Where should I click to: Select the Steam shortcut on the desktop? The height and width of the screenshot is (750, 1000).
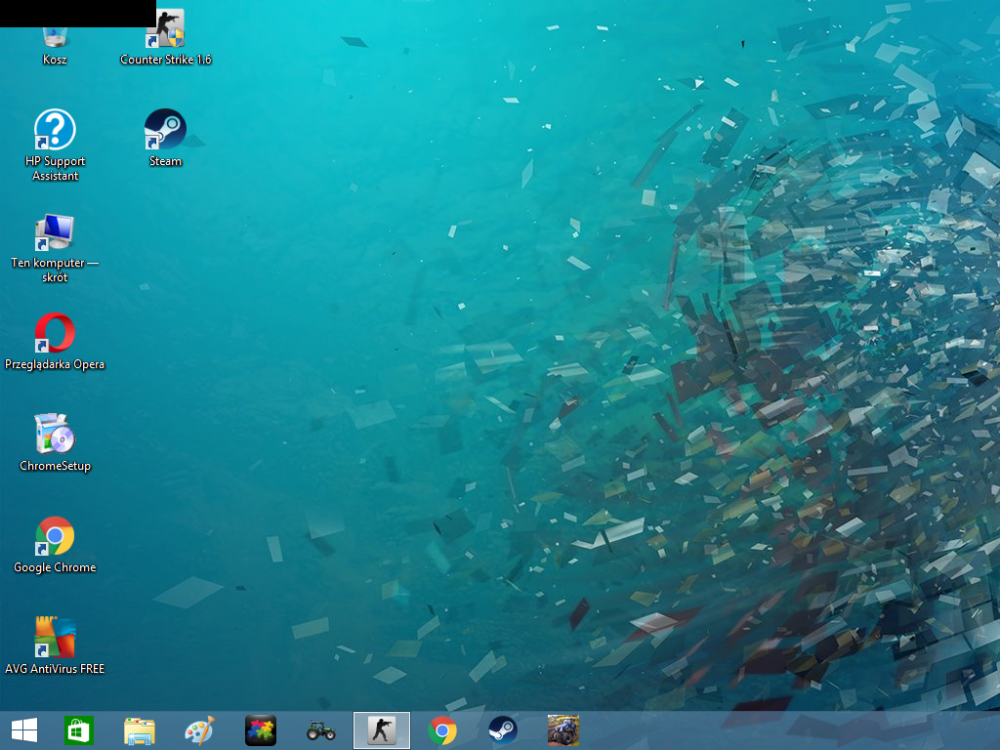tap(165, 131)
